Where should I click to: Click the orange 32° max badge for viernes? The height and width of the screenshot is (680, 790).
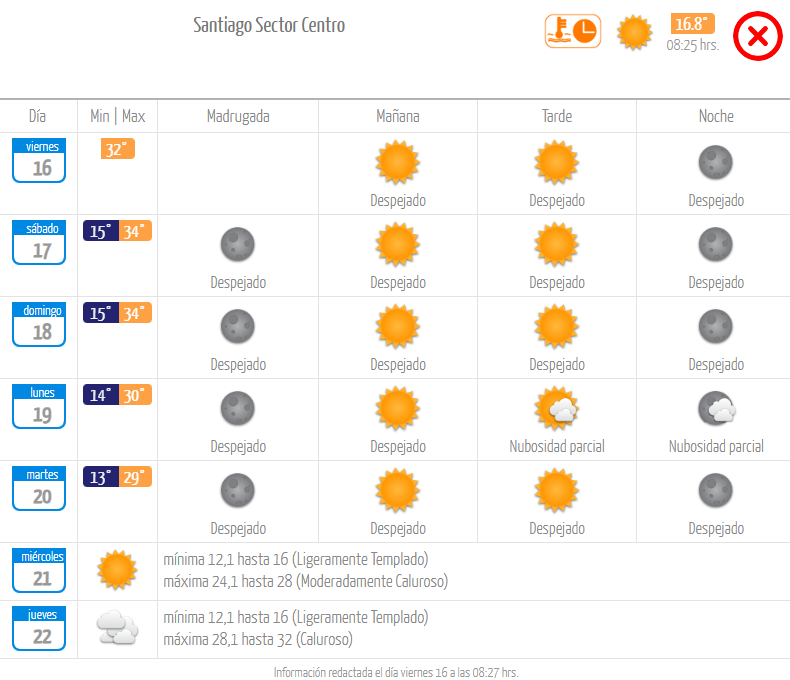pyautogui.click(x=118, y=149)
